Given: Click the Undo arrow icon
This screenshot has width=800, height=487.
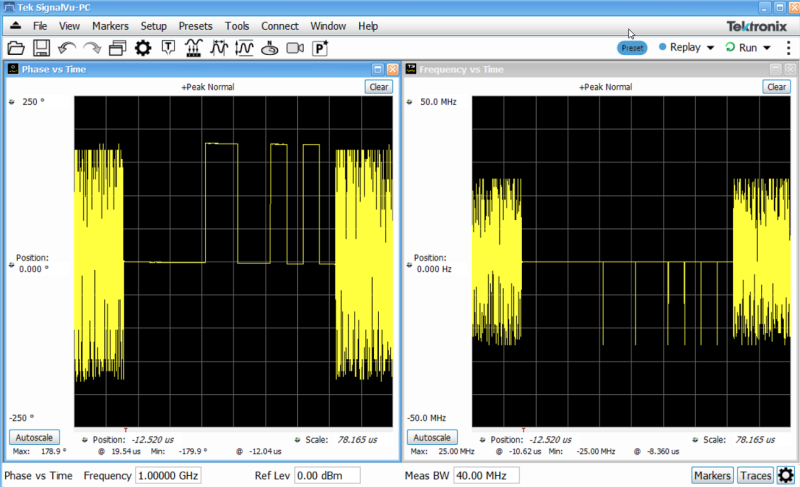Looking at the screenshot, I should coord(67,47).
